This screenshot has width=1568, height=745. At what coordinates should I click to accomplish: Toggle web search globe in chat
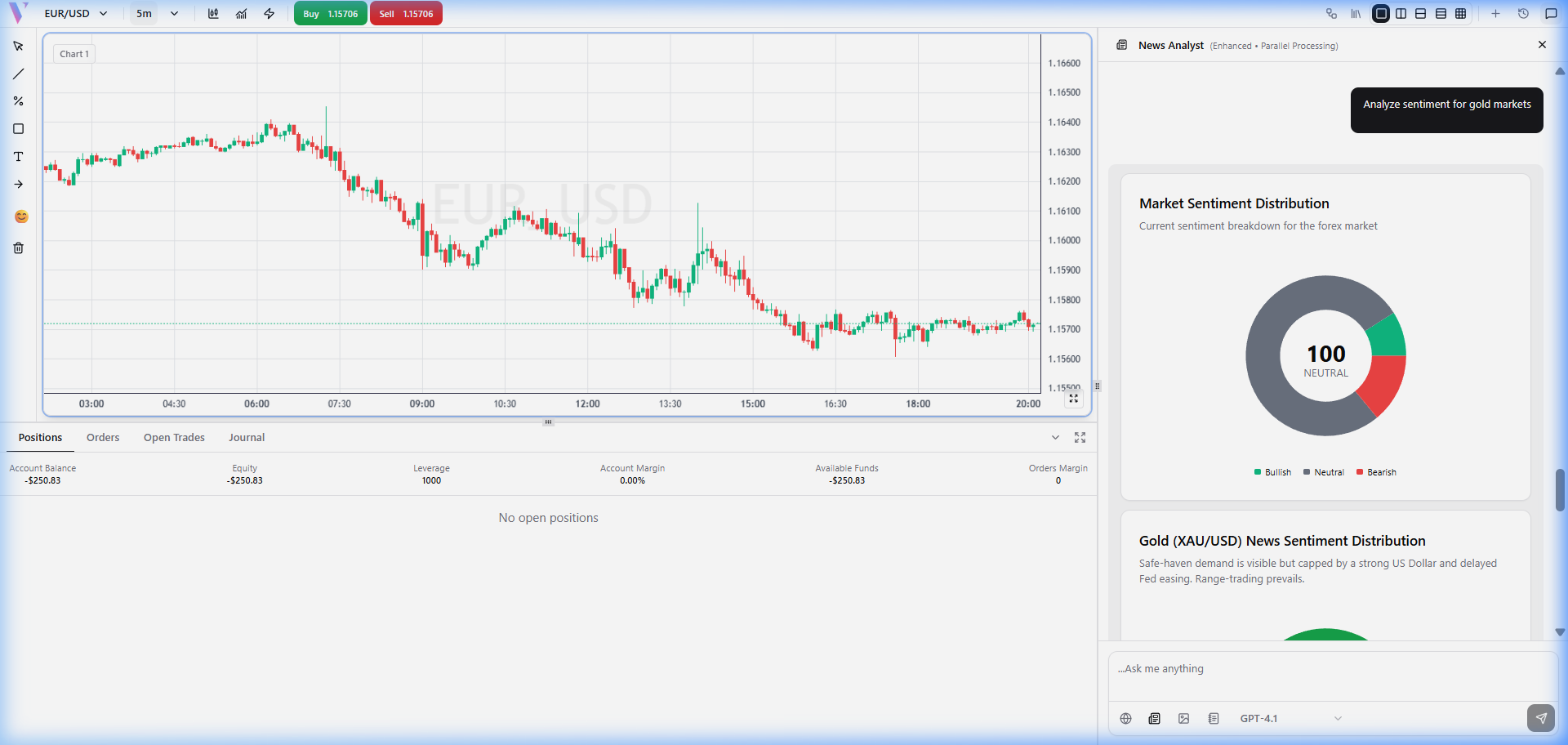tap(1125, 719)
